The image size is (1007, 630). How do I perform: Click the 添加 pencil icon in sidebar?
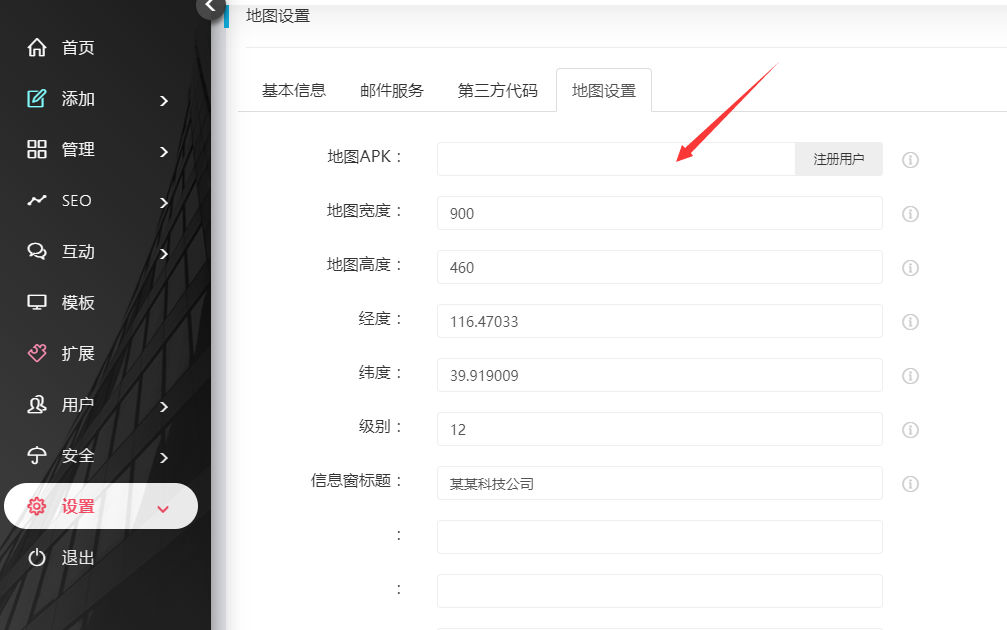pos(36,98)
